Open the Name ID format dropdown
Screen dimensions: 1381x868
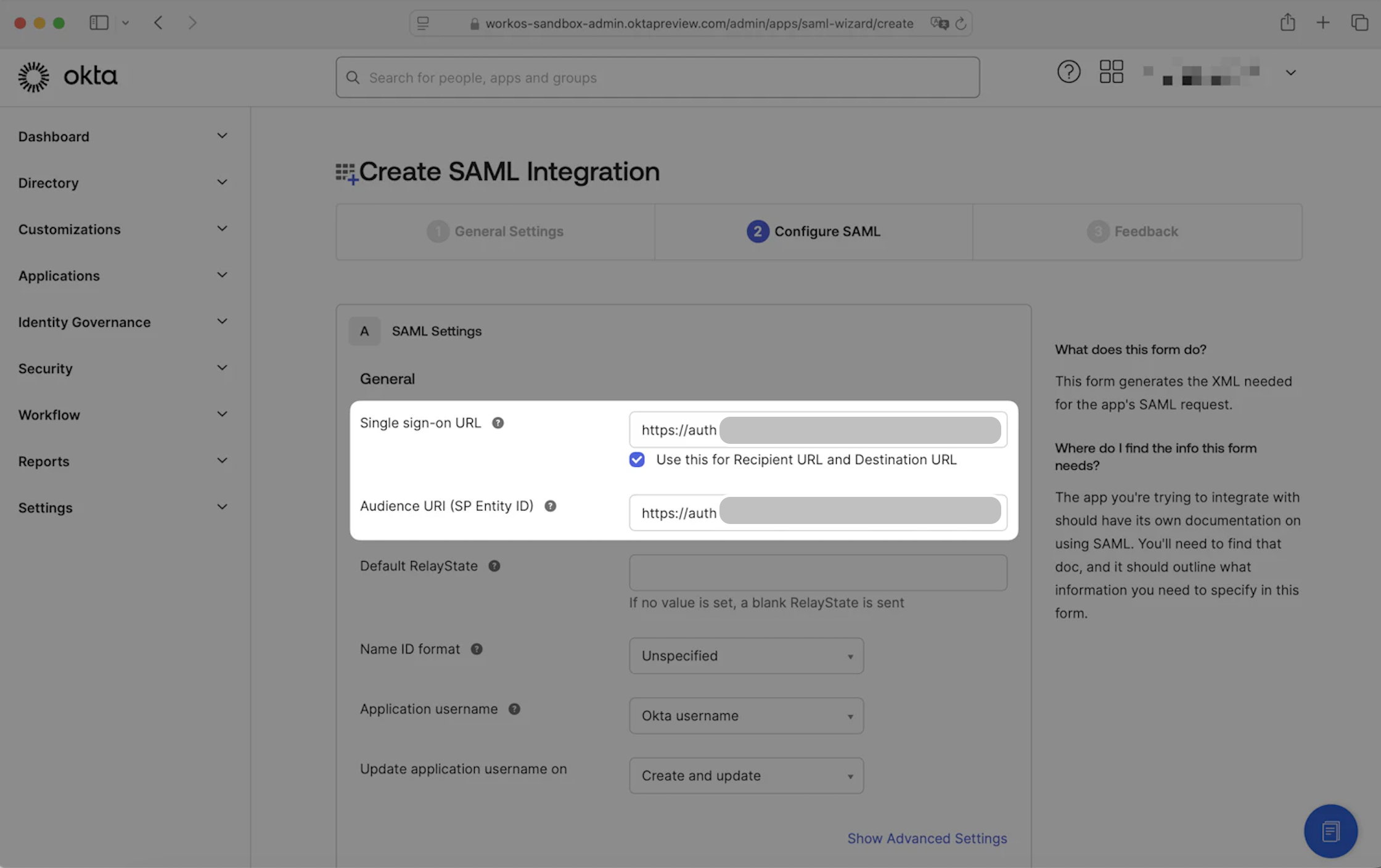(x=746, y=655)
